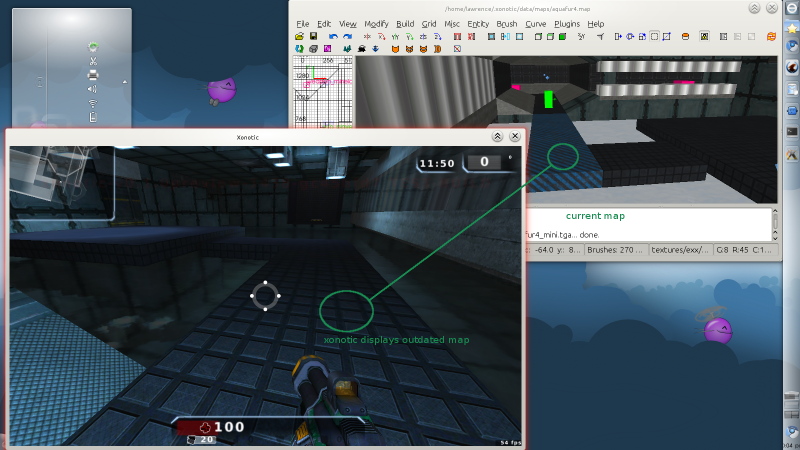
Task: Expand hidden system tray icons arrow
Action: (x=124, y=82)
